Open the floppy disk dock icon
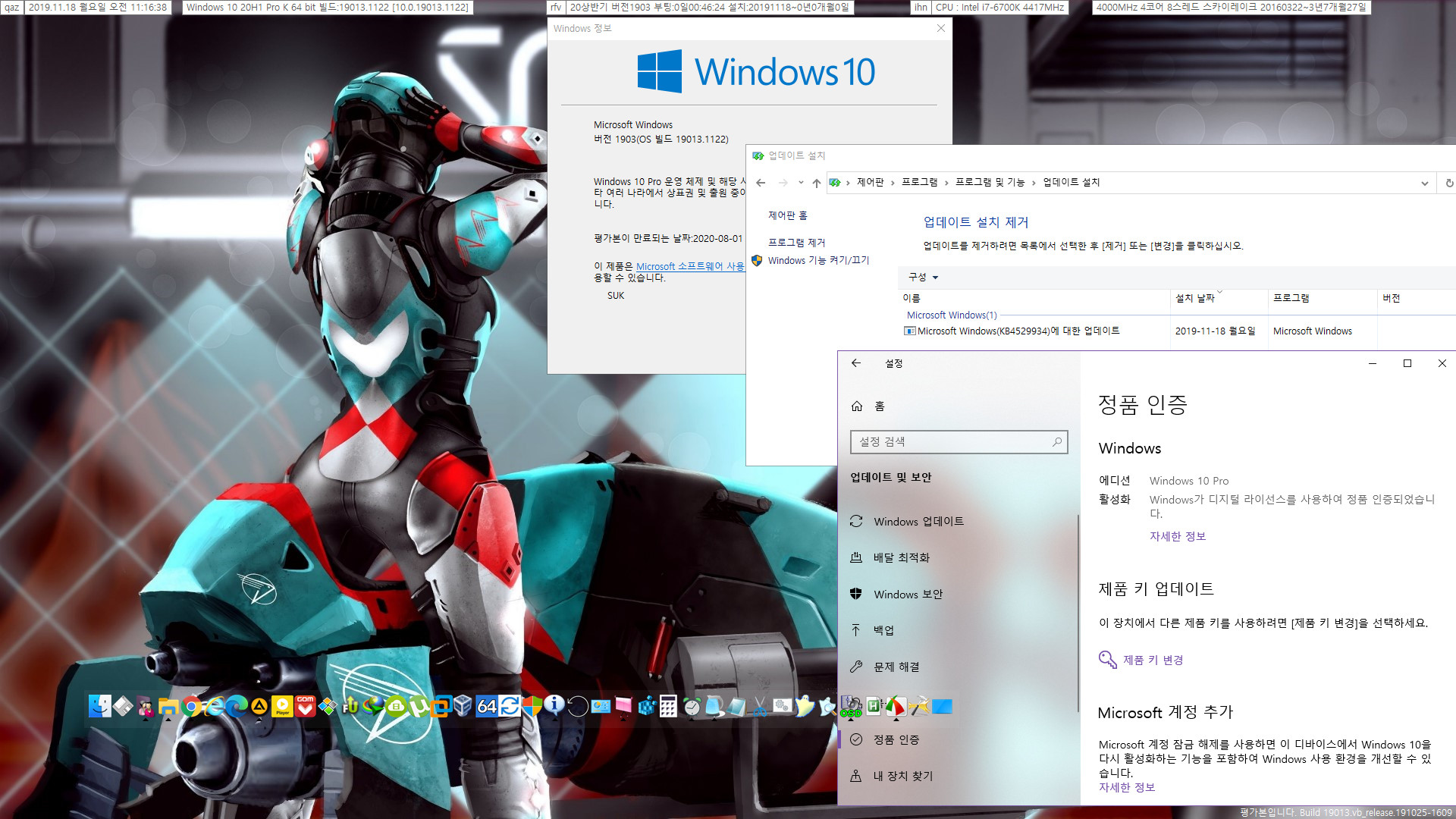Screen dimensions: 1456x819 point(123,706)
